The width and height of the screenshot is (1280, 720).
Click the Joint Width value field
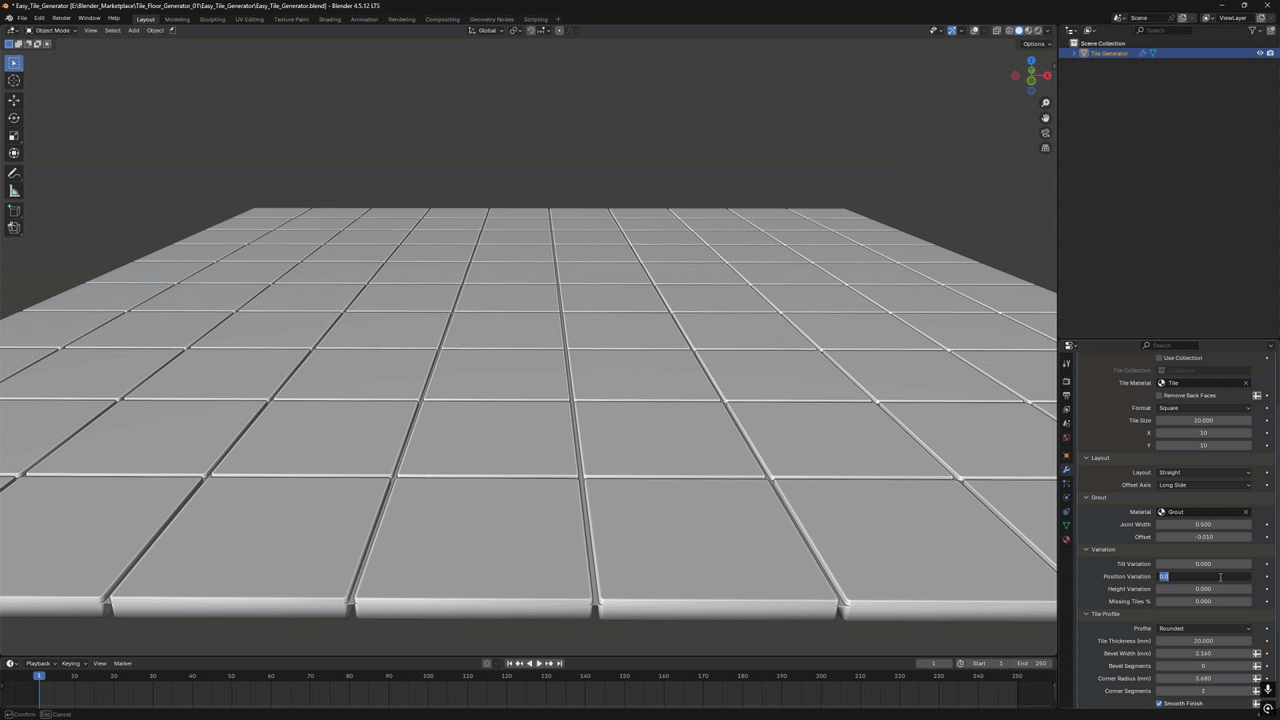(1204, 524)
